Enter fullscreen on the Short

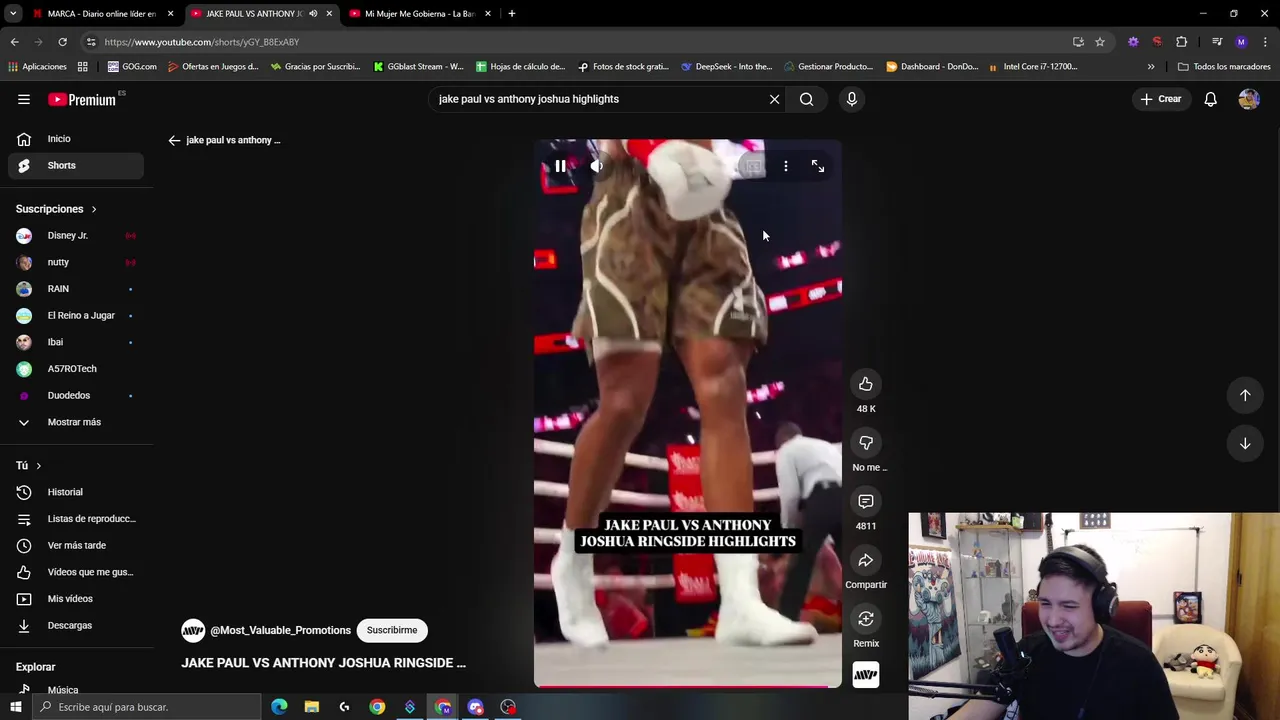(x=818, y=166)
